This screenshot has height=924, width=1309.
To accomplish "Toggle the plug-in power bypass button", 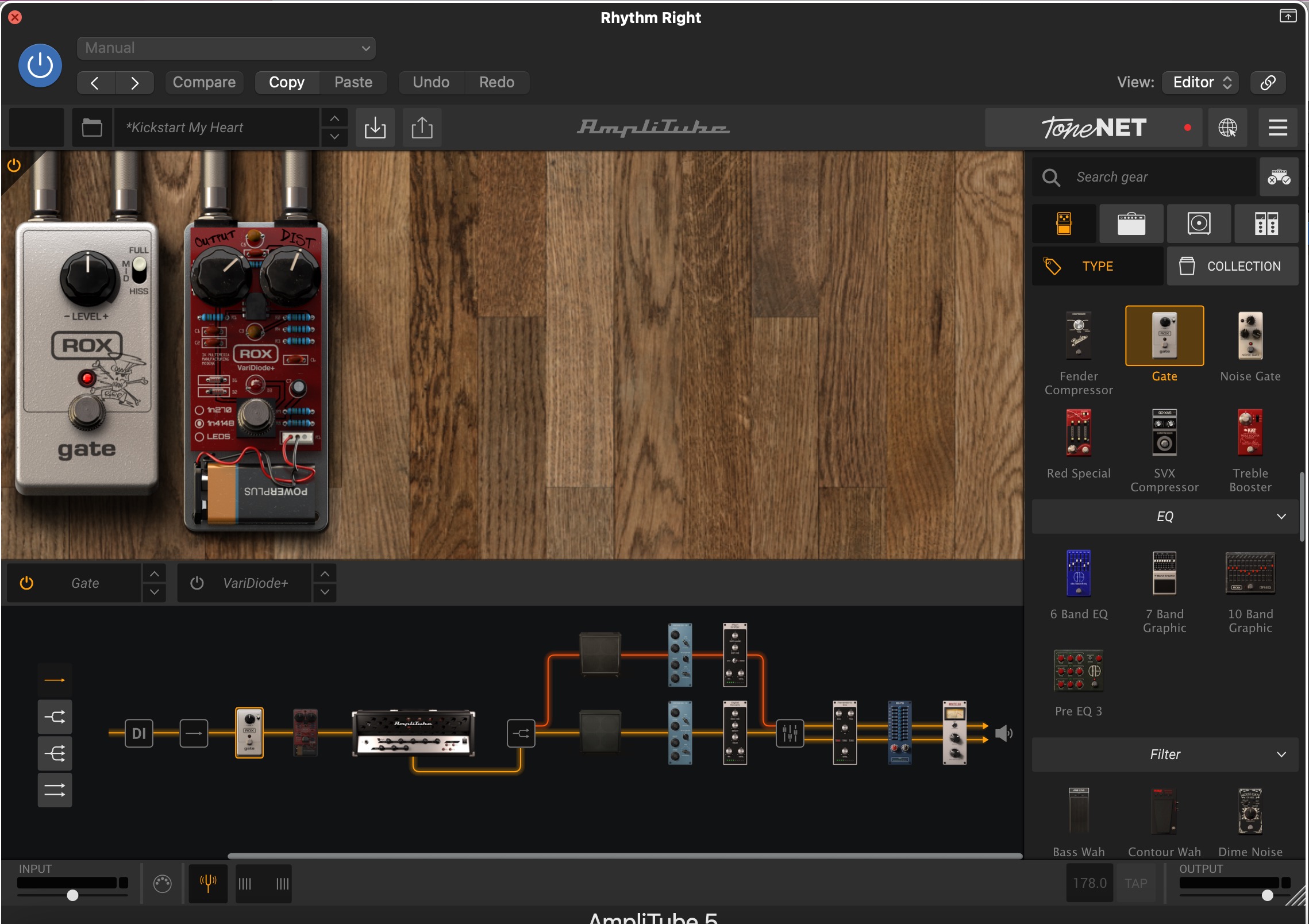I will pos(40,66).
